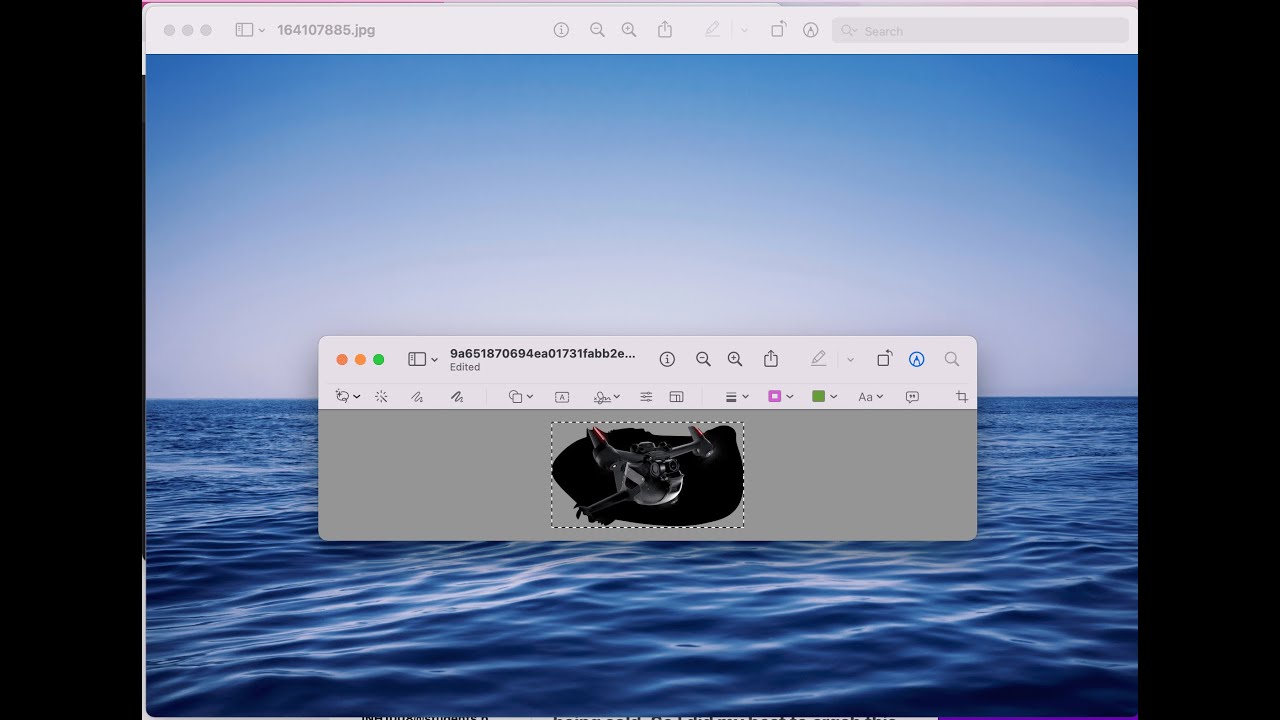The width and height of the screenshot is (1280, 720).
Task: Click the 9a651870694ea01731fabb2e title text
Action: tap(542, 353)
